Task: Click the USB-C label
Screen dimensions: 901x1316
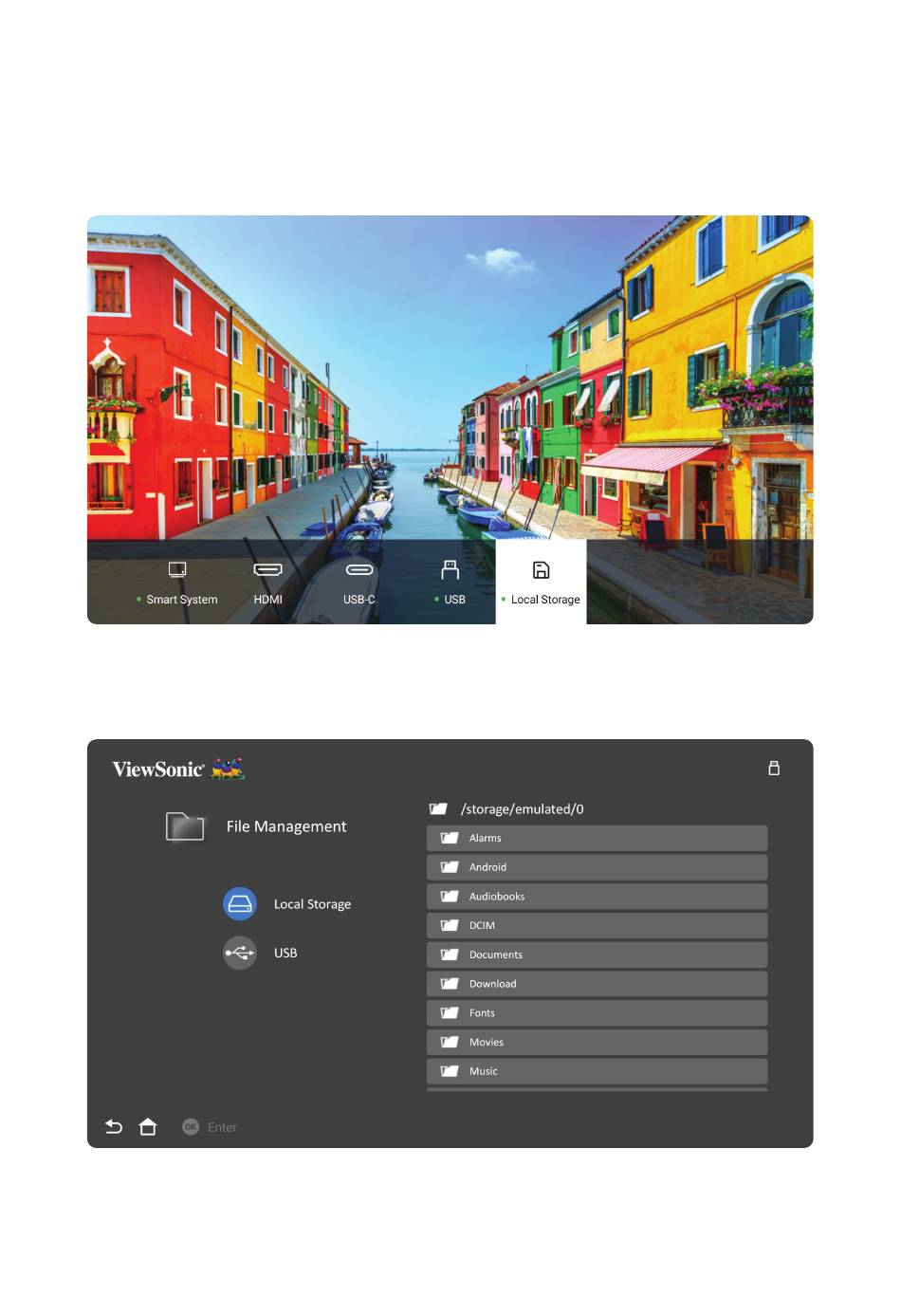Action: coord(359,600)
